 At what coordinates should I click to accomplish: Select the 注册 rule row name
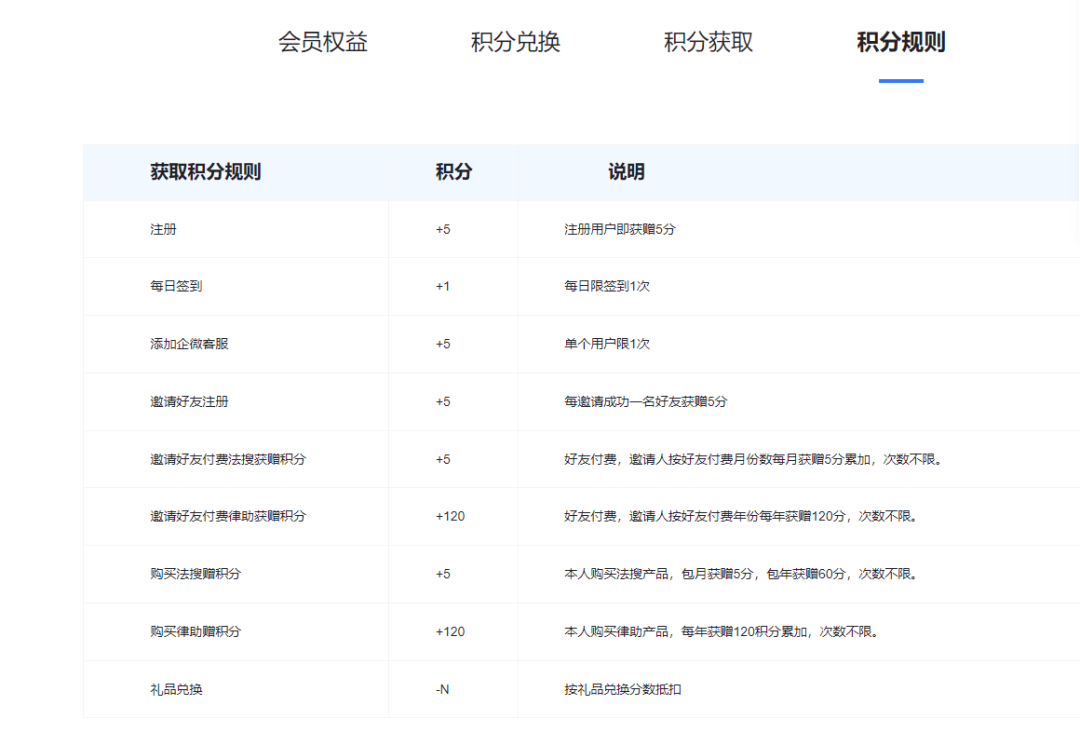click(163, 229)
